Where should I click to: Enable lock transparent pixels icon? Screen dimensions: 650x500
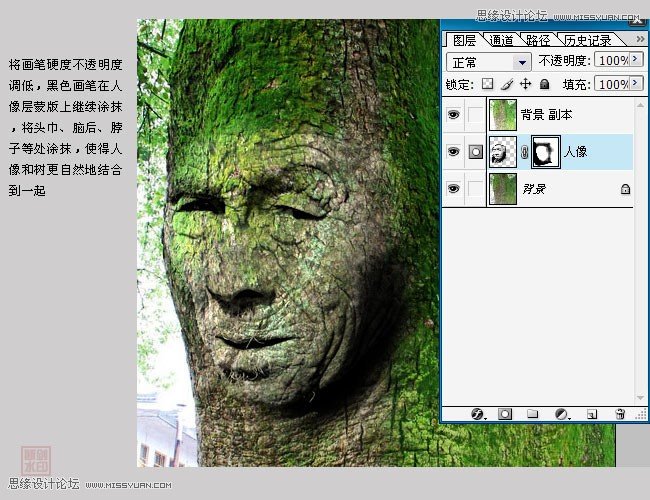coord(487,85)
